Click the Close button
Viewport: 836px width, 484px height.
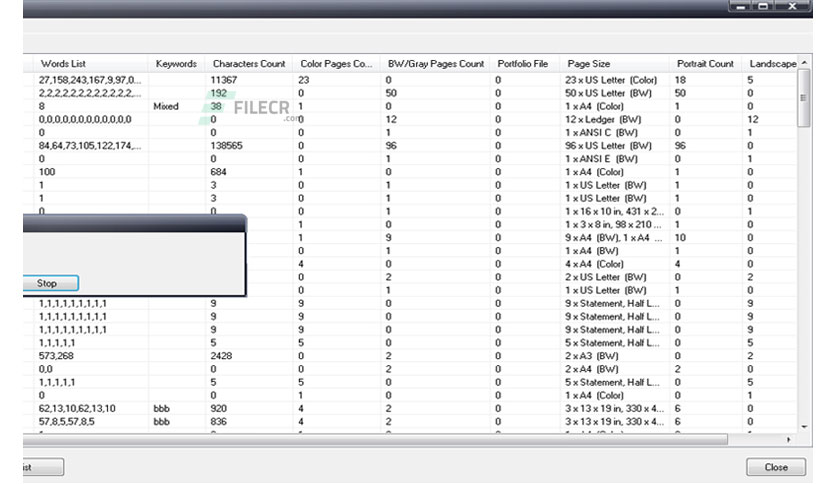click(776, 467)
